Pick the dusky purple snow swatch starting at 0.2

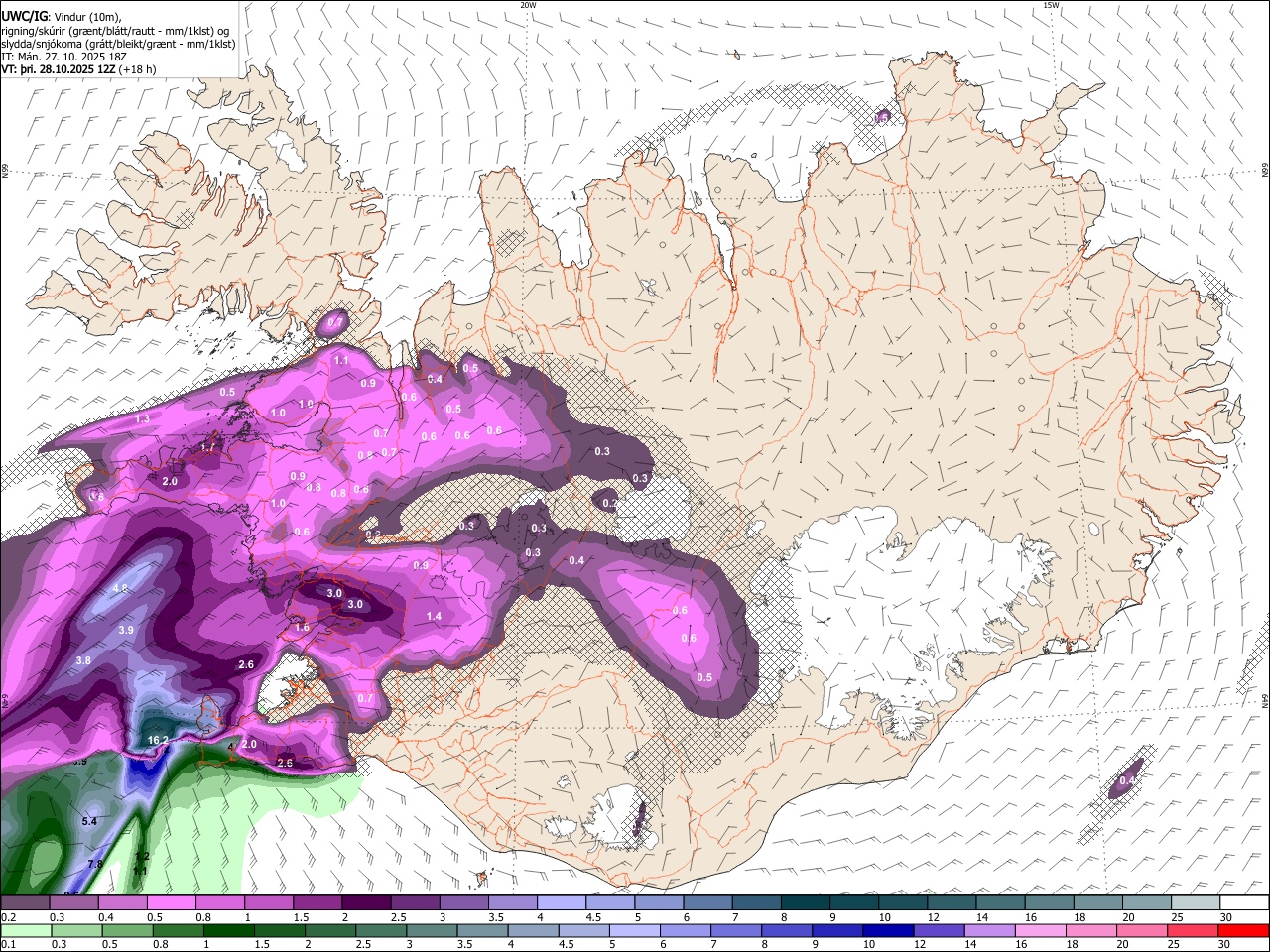pos(24,903)
